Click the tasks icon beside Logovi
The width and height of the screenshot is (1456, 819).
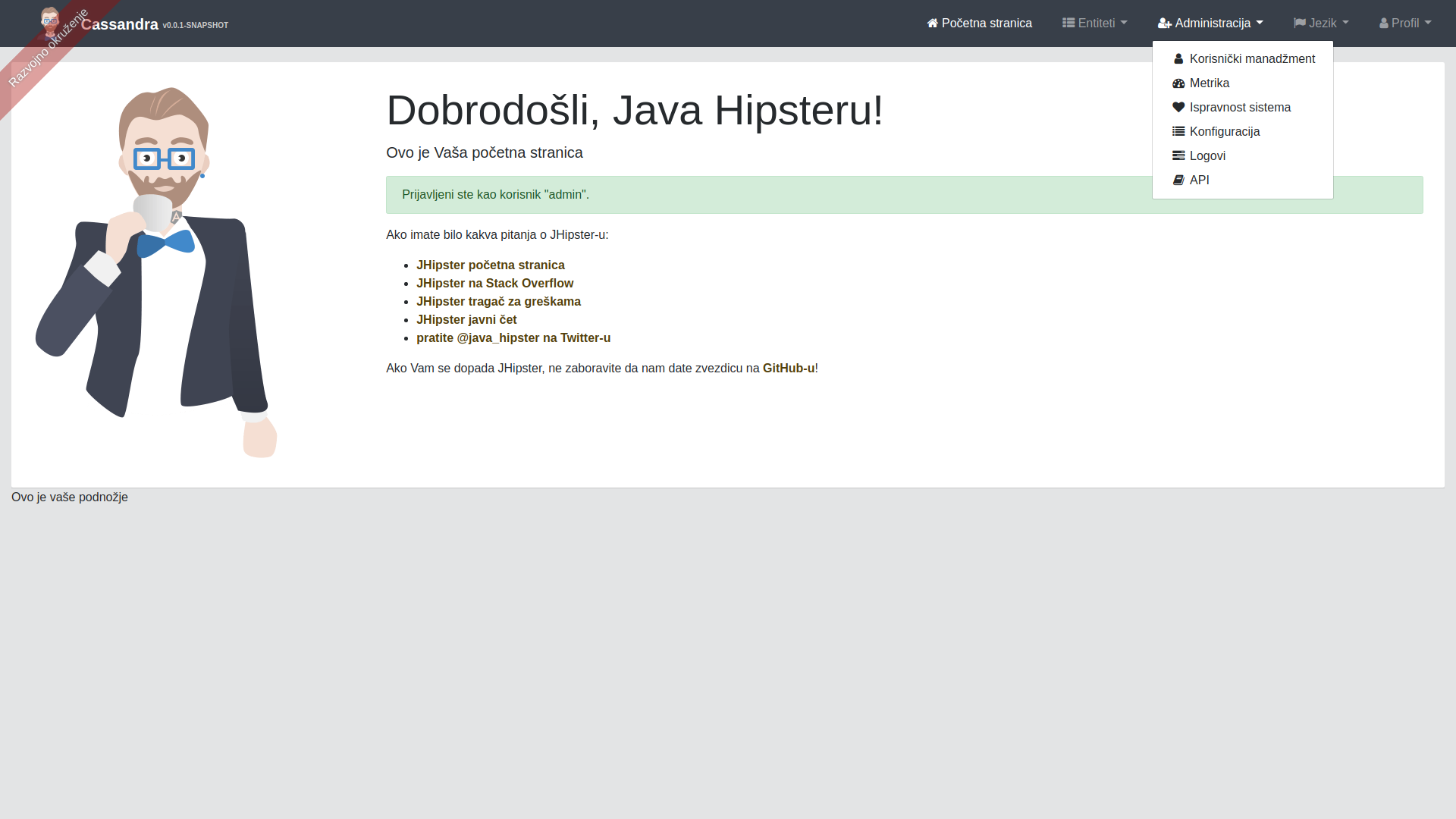click(1178, 156)
